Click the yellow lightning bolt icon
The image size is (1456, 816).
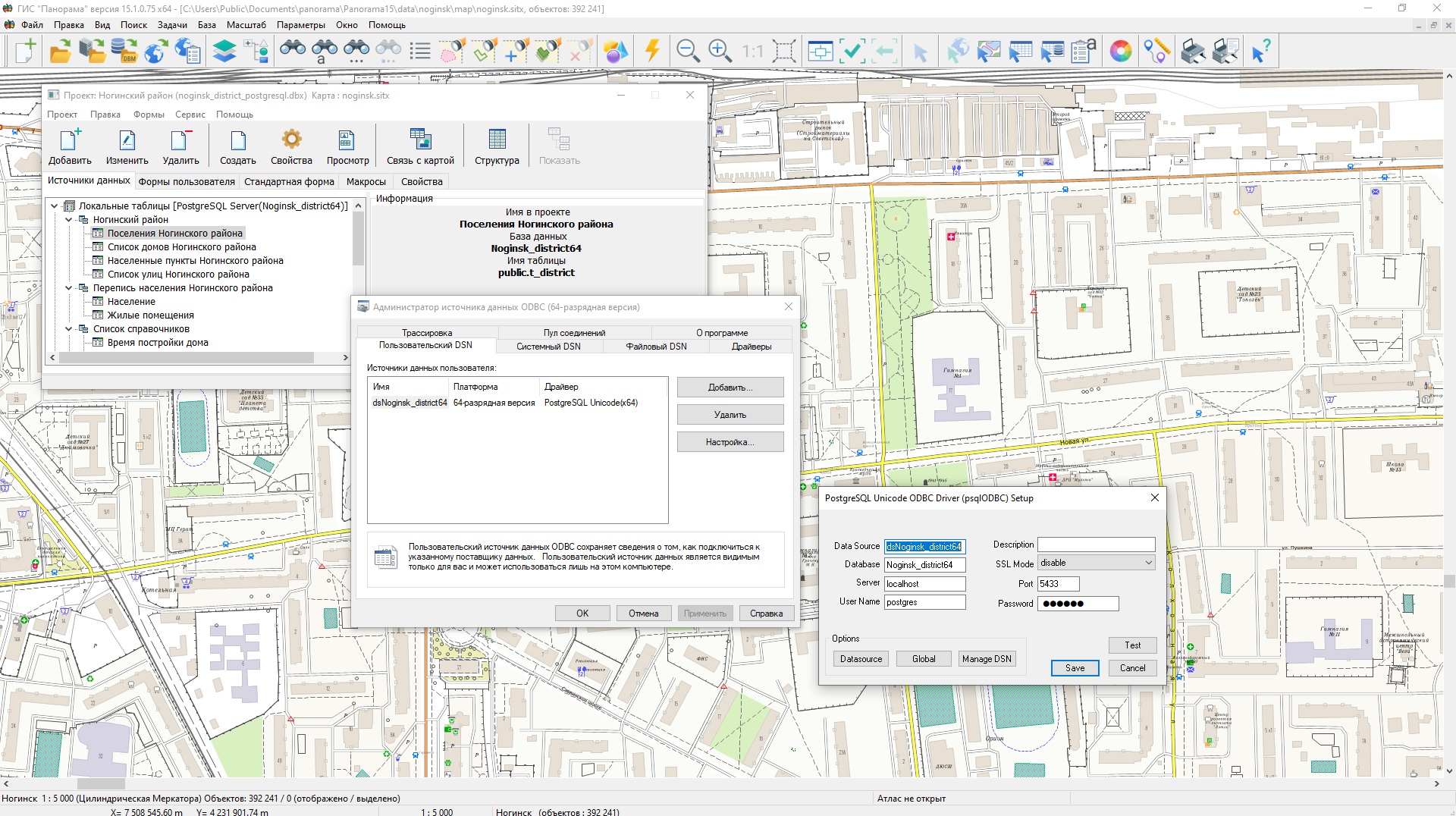652,52
